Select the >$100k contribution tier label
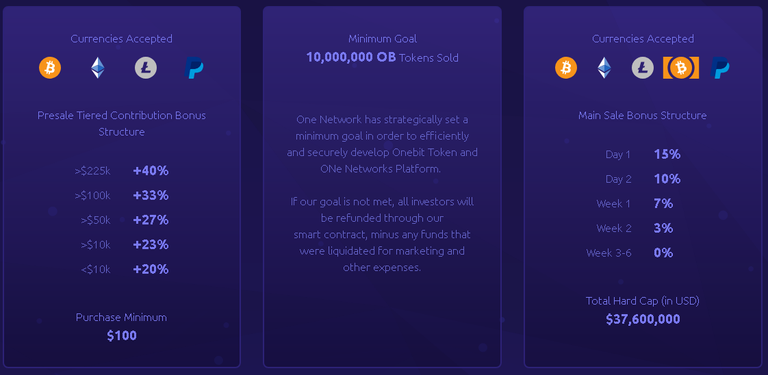This screenshot has height=375, width=768. click(92, 196)
